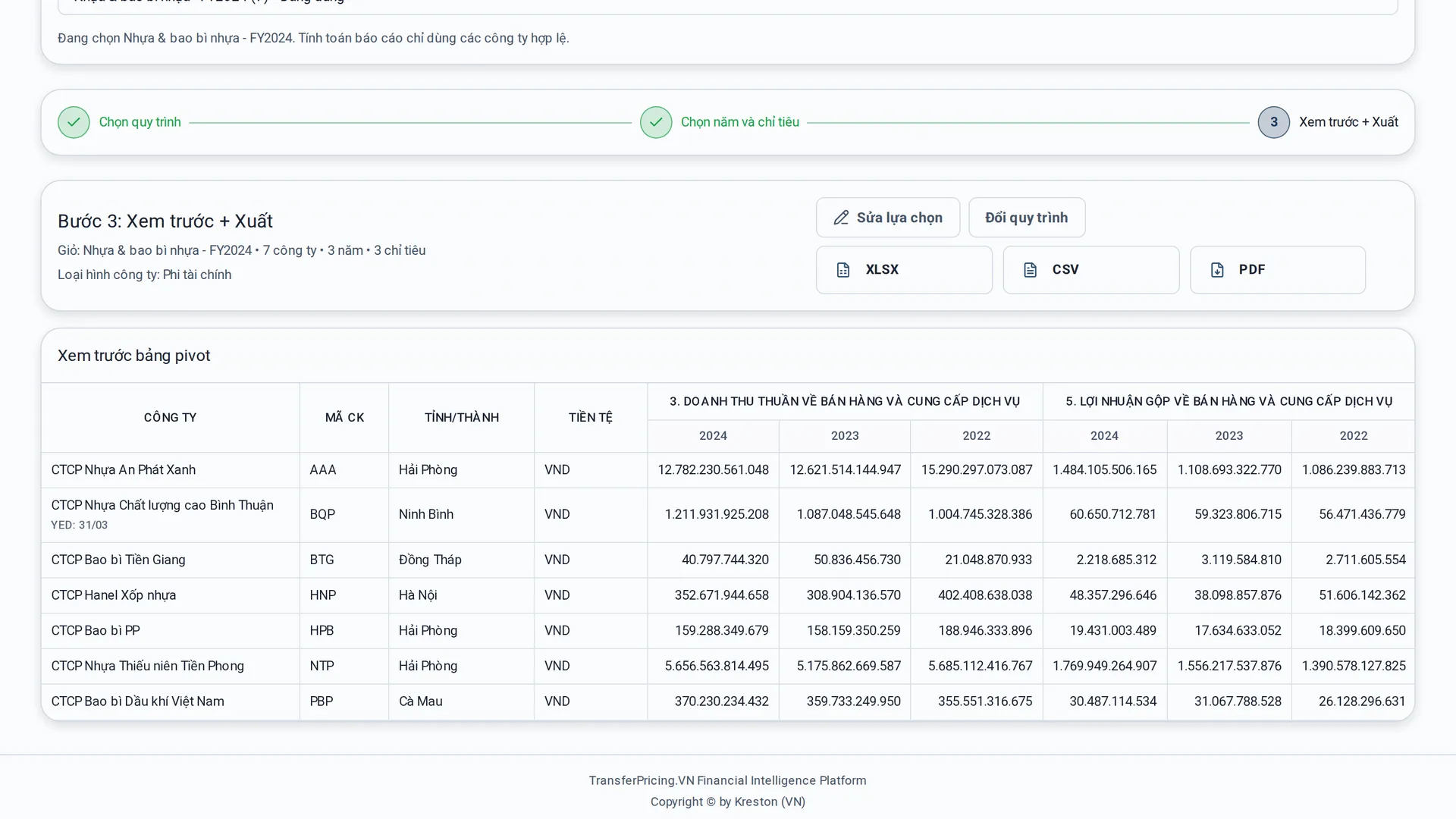Image resolution: width=1456 pixels, height=819 pixels.
Task: Click the Doanh thu thuần header
Action: pyautogui.click(x=845, y=401)
